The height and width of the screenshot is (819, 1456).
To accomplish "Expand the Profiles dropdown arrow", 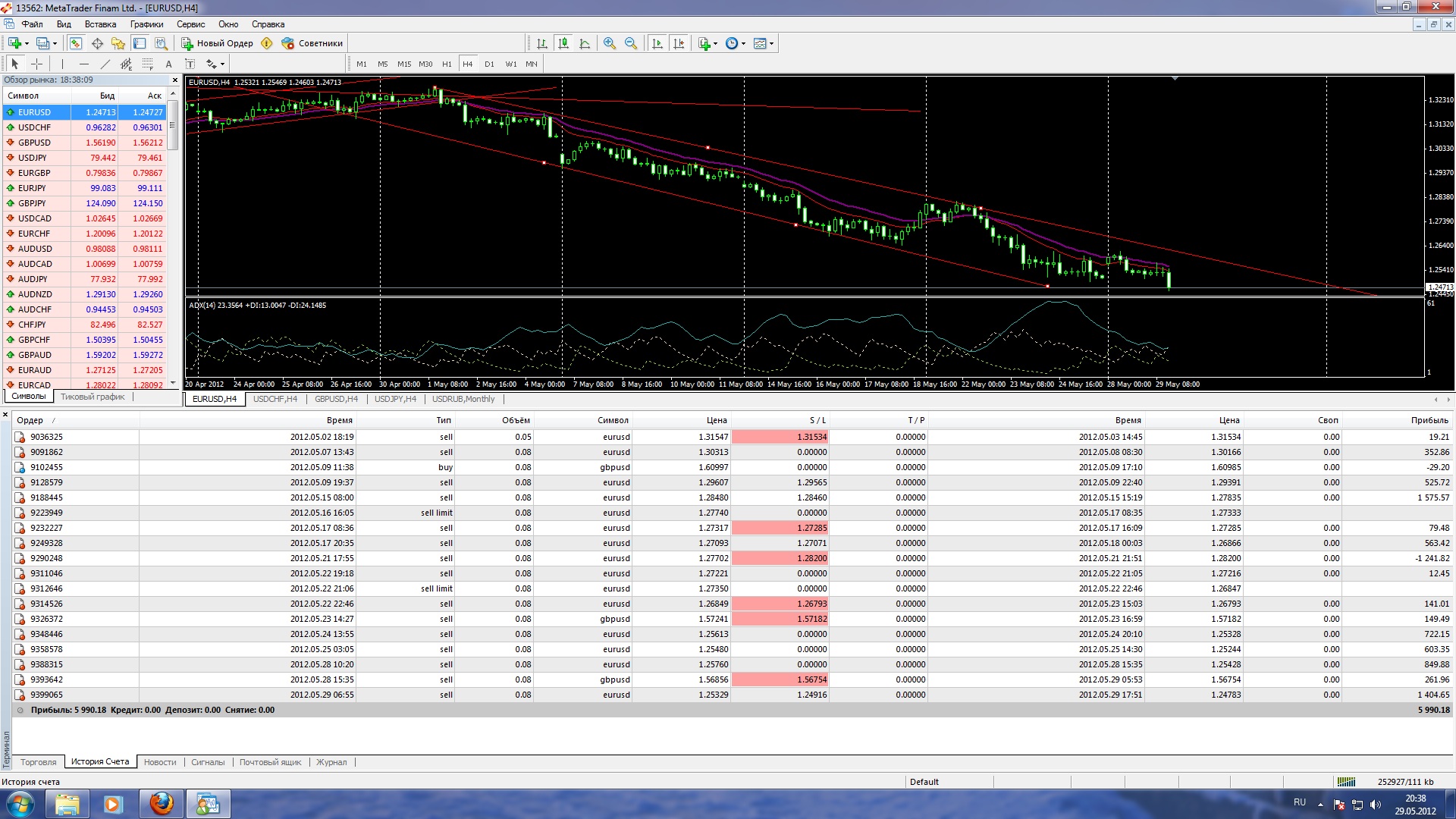I will click(55, 43).
